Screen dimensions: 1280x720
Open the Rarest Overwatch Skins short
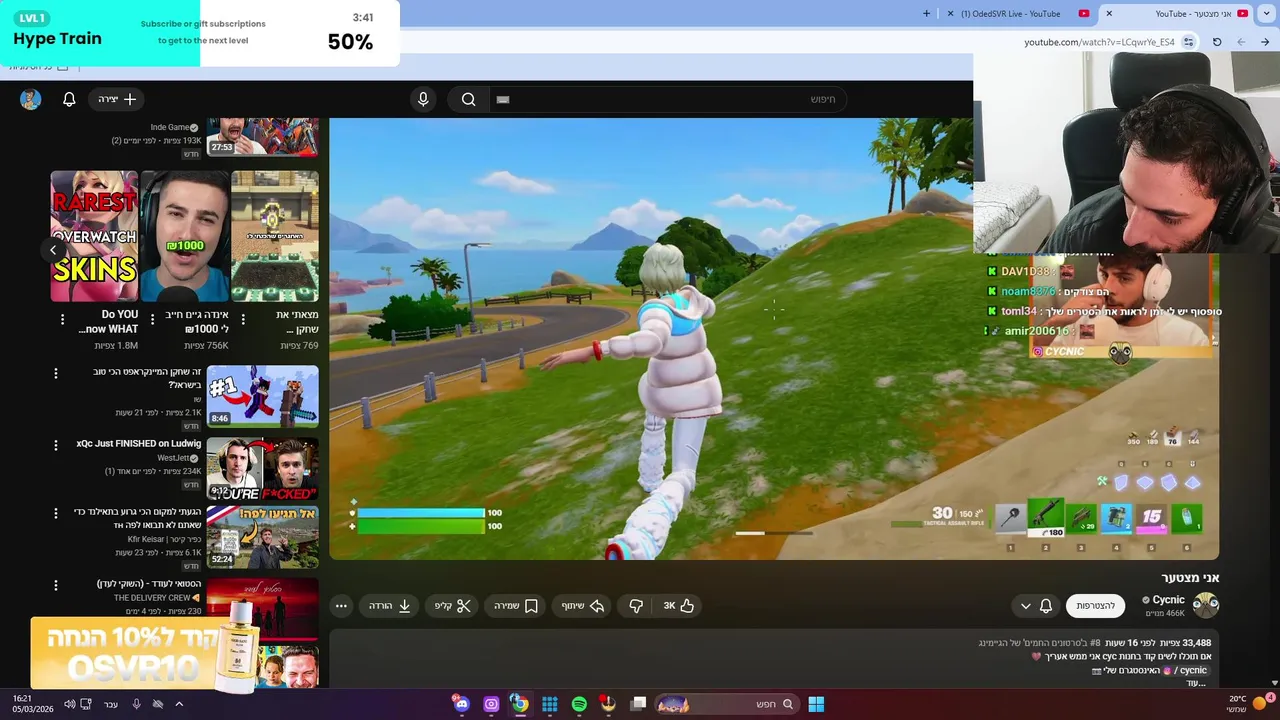[x=95, y=236]
